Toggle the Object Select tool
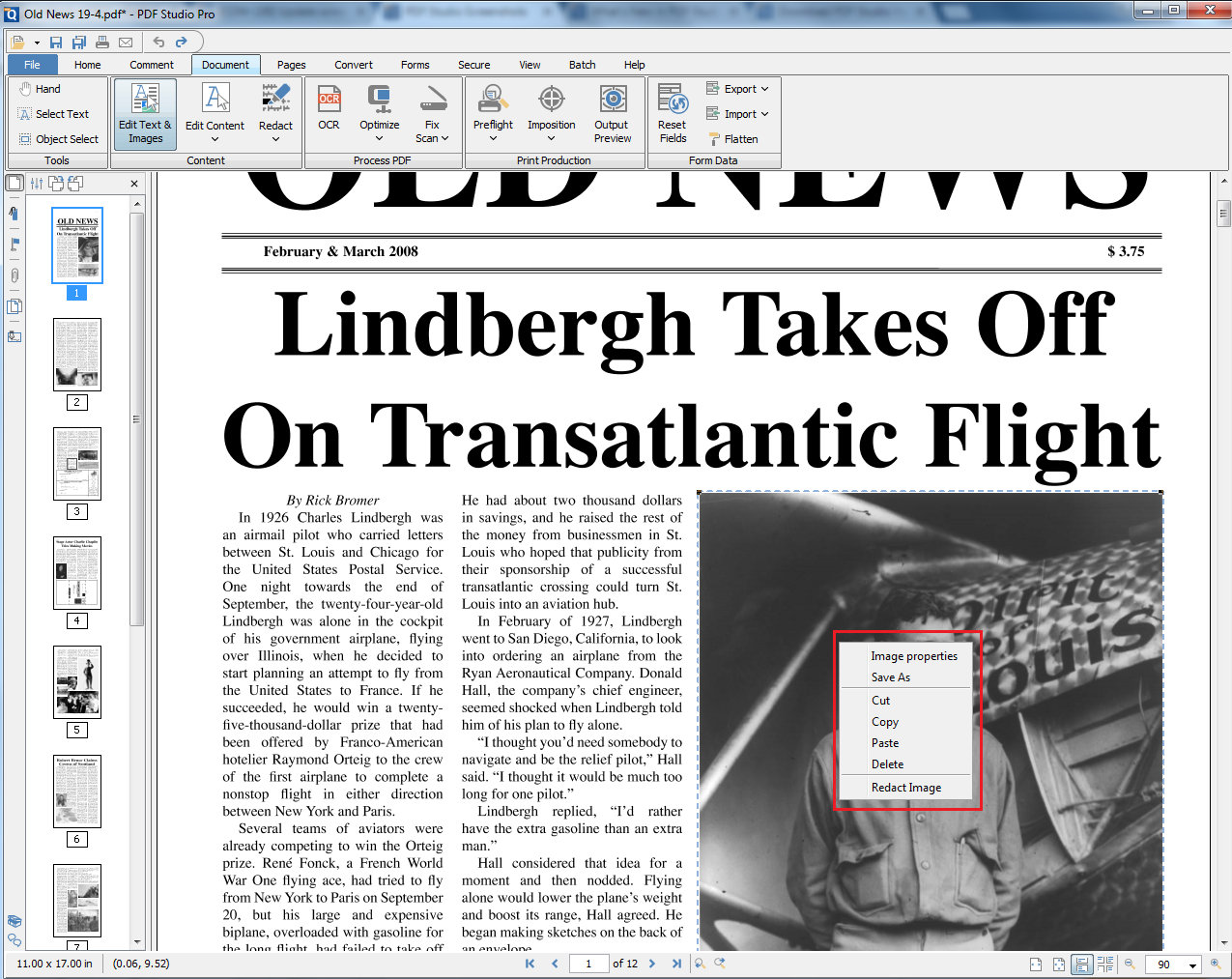 click(x=58, y=139)
